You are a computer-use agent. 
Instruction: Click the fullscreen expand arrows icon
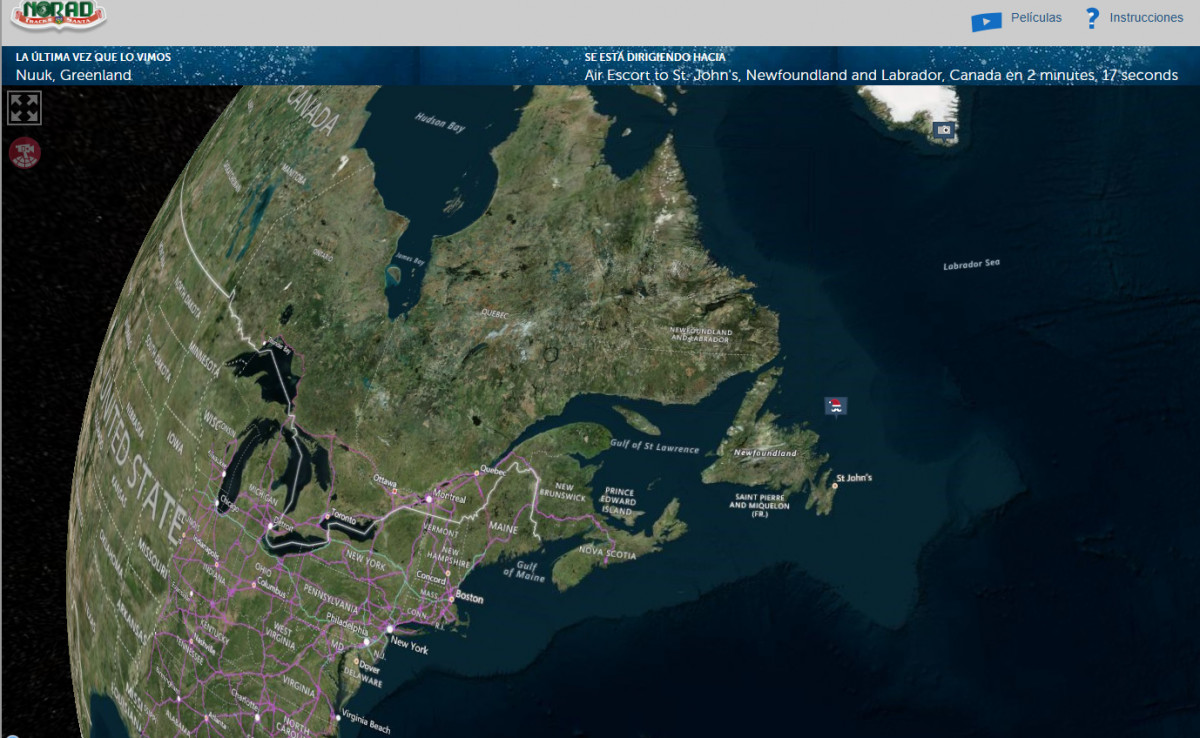pyautogui.click(x=24, y=108)
